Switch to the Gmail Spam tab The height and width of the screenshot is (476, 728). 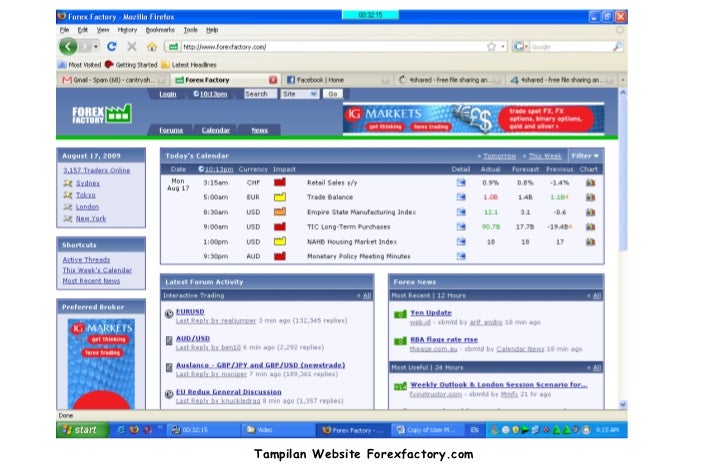click(x=114, y=80)
